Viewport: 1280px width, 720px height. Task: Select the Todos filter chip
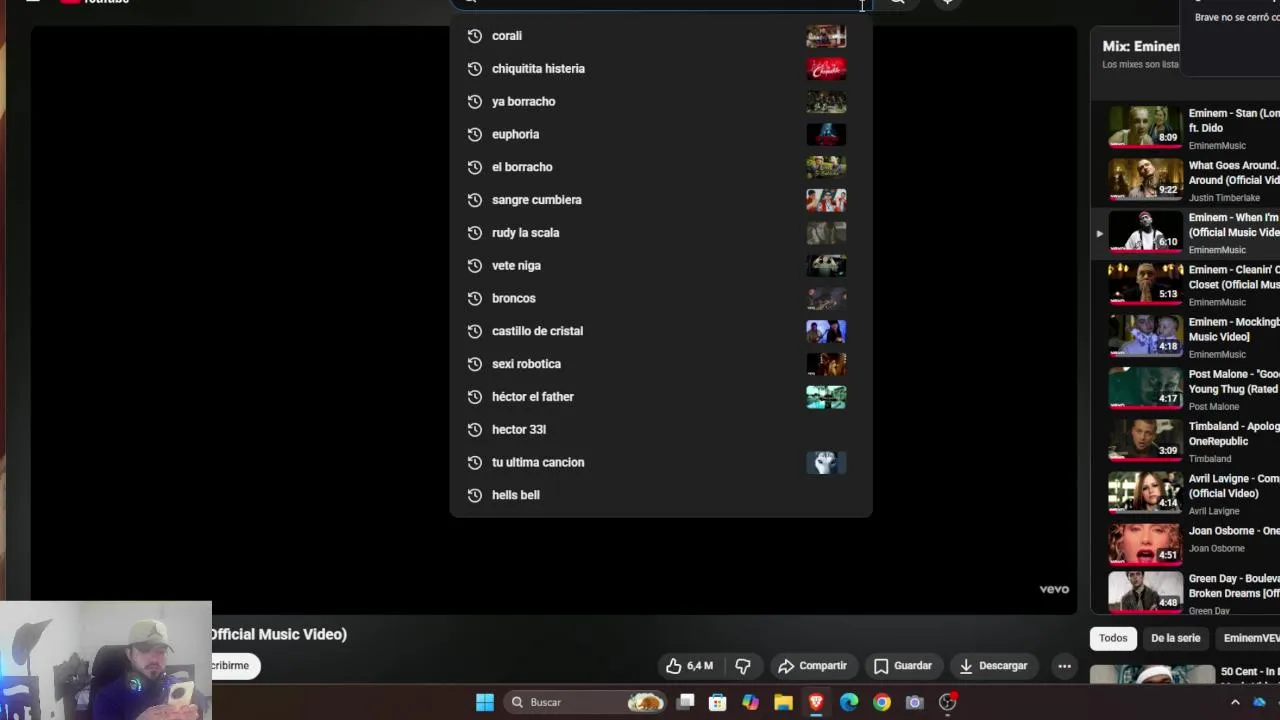tap(1113, 638)
